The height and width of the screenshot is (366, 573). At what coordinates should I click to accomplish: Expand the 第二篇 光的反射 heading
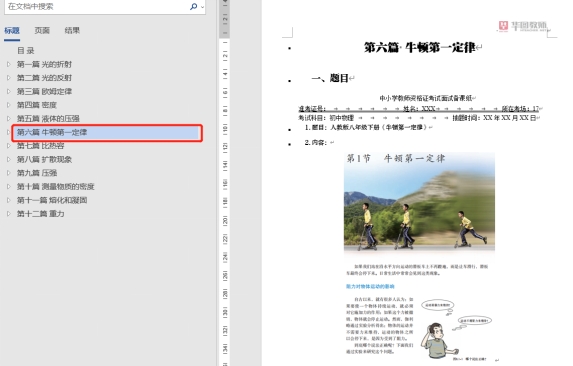pyautogui.click(x=9, y=78)
